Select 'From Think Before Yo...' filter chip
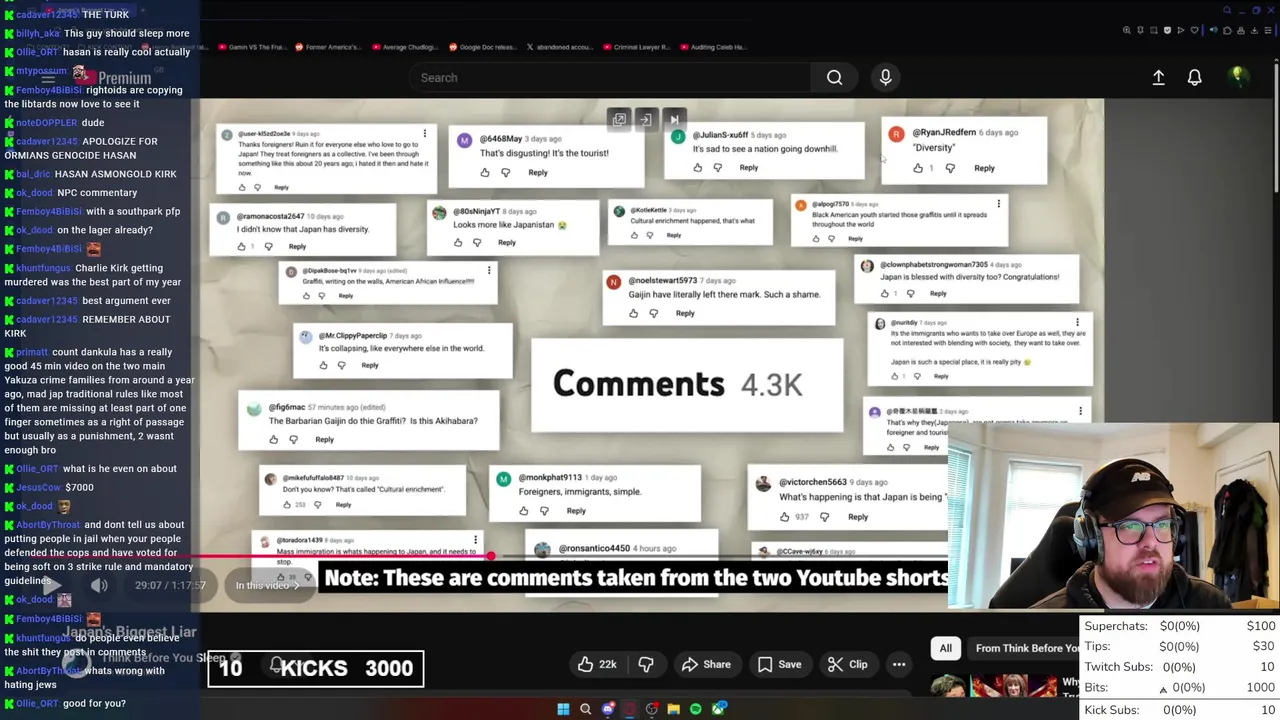This screenshot has height=720, width=1280. (x=1025, y=648)
